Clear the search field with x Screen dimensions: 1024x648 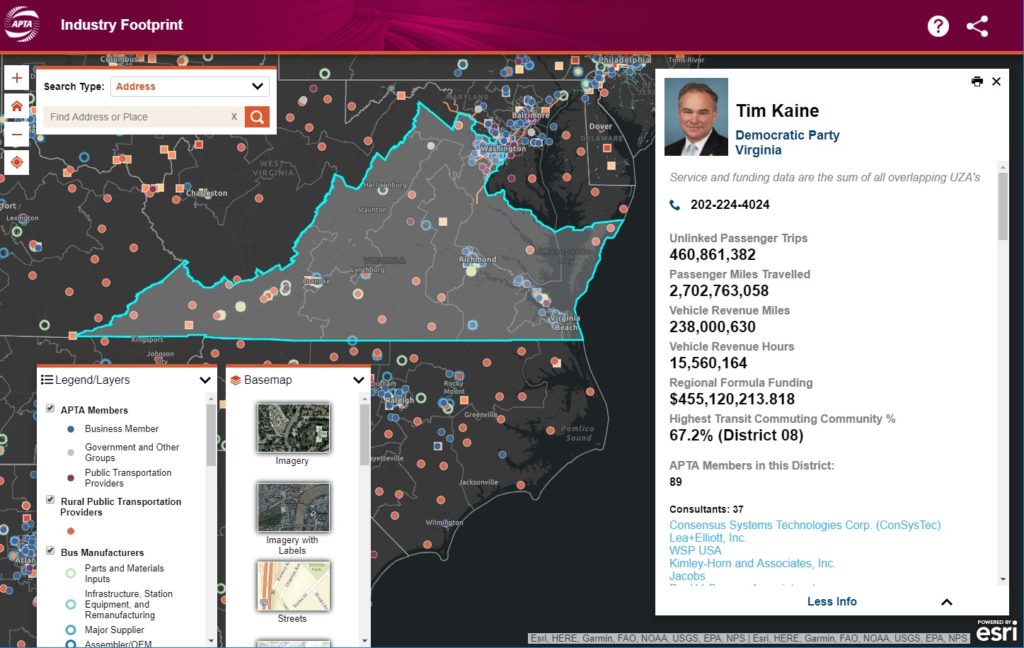[234, 117]
